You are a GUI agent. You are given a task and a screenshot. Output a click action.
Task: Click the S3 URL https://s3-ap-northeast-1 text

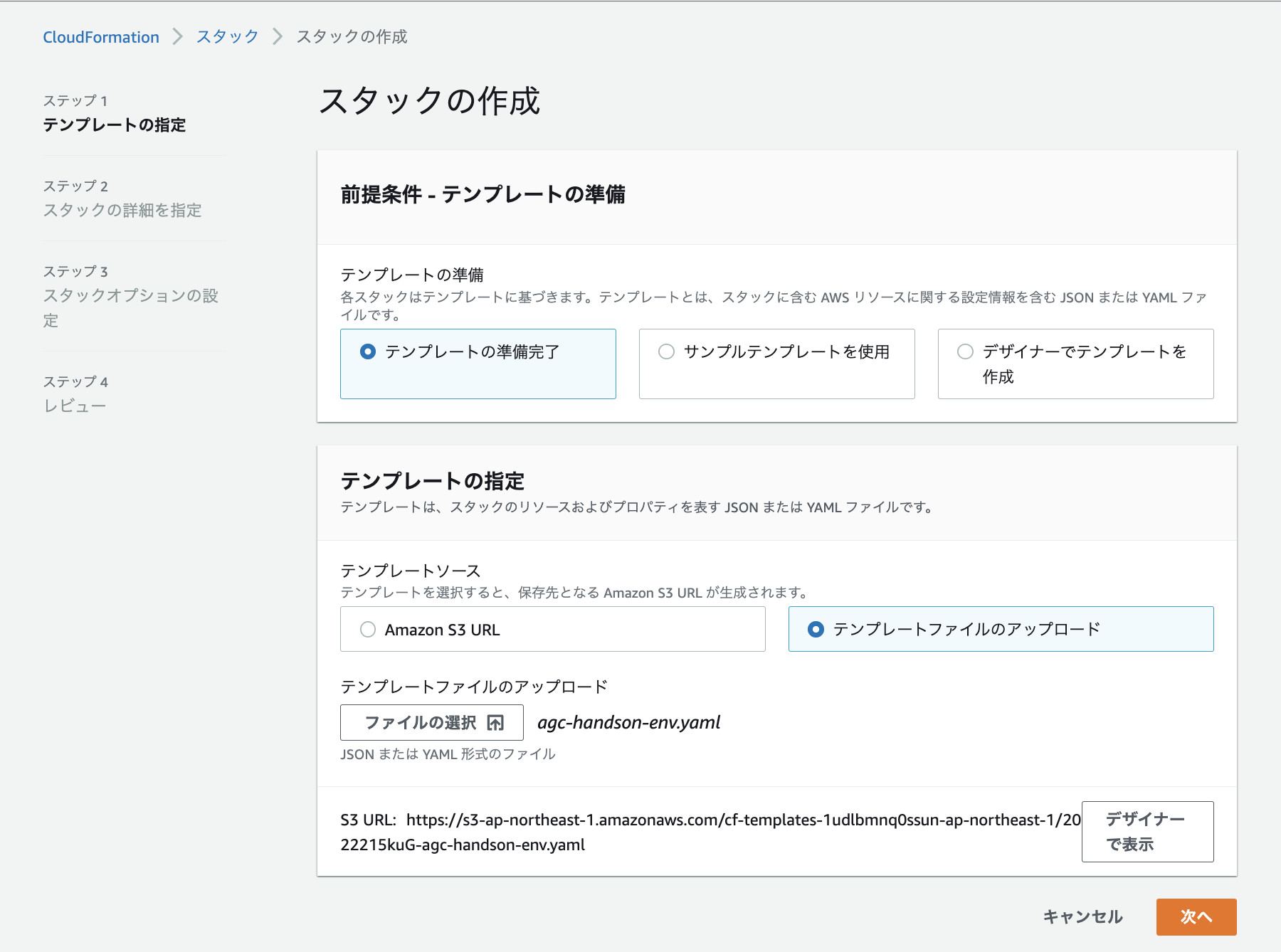click(711, 832)
